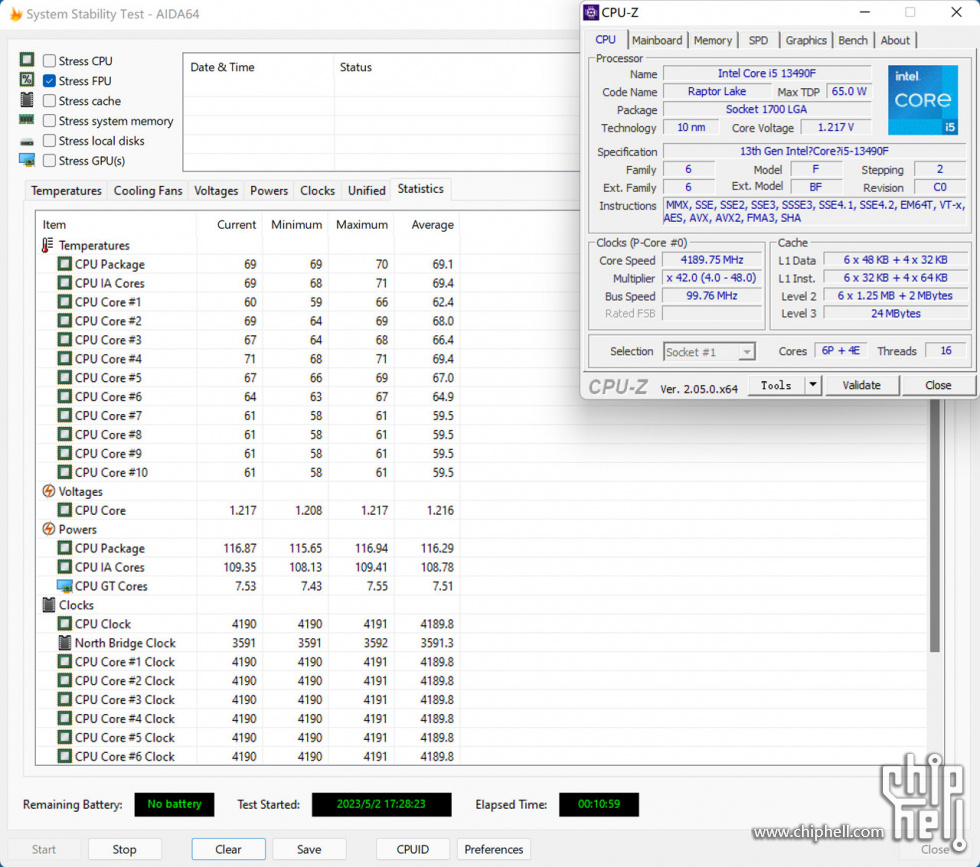The image size is (980, 867).
Task: Enable the Stress local disks checkbox
Action: pos(49,141)
